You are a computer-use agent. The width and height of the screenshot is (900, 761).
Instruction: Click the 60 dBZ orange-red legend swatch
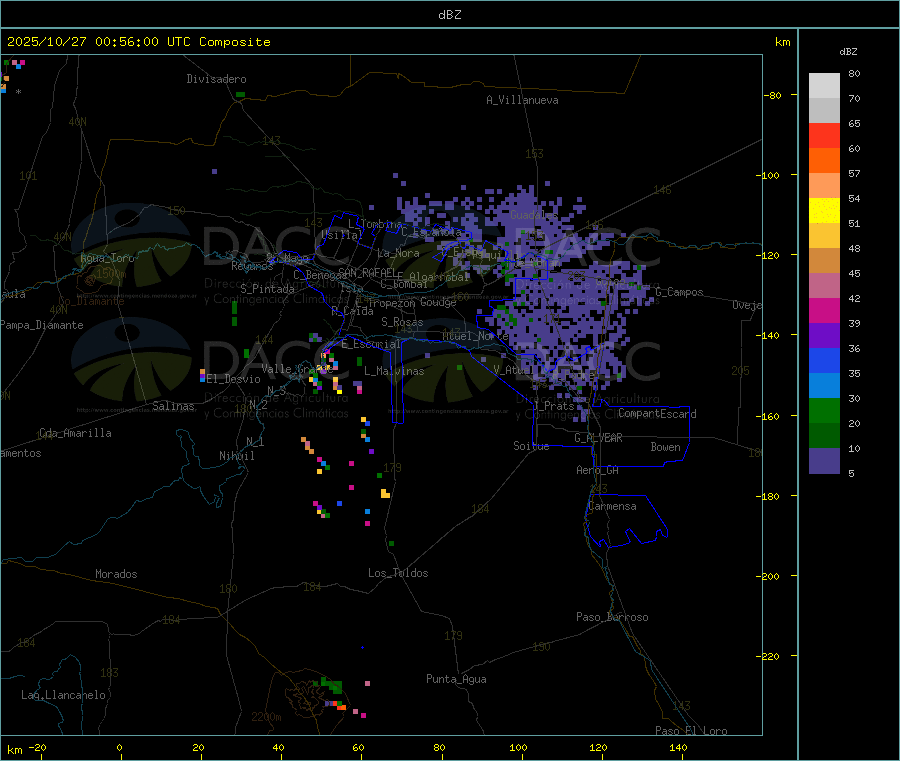click(824, 161)
